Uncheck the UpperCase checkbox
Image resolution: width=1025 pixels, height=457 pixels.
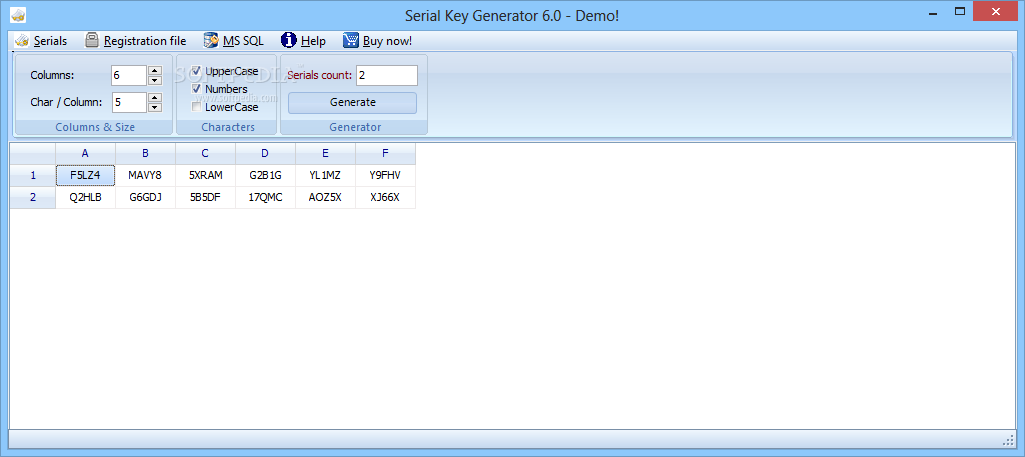tap(196, 71)
